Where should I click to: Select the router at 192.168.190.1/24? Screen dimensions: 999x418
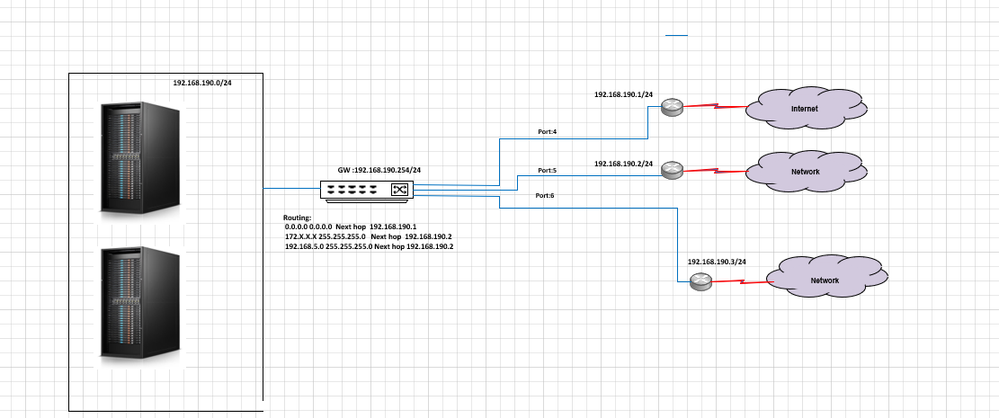[x=672, y=107]
